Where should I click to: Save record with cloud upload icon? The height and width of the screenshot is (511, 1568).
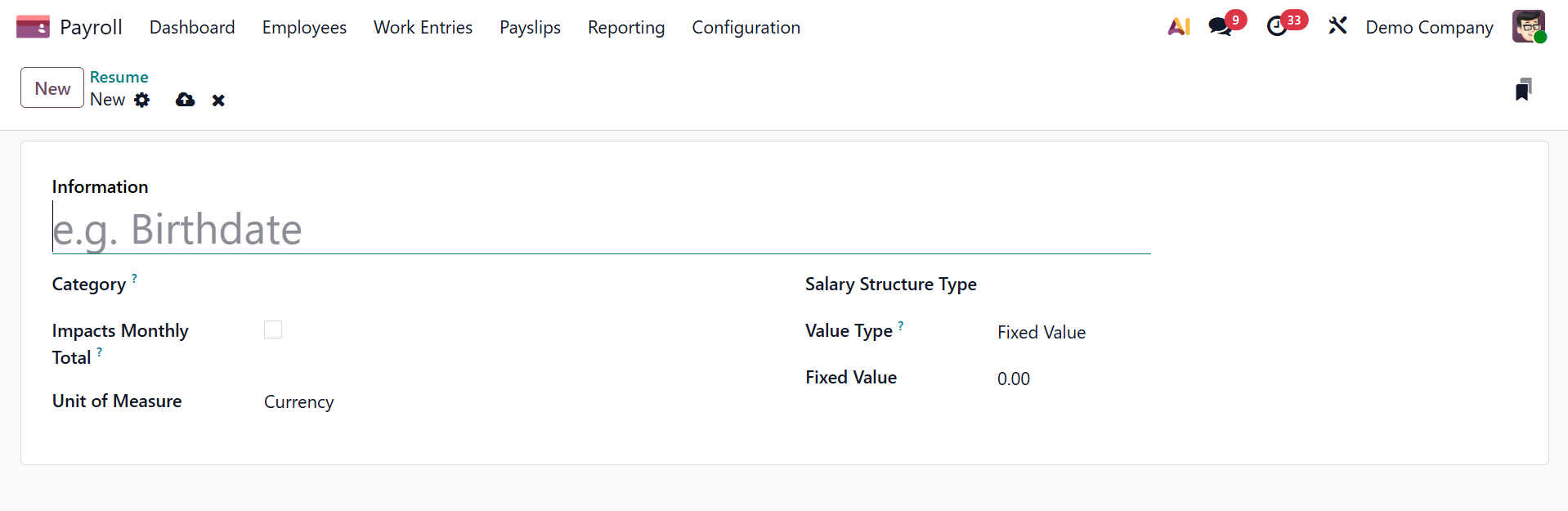pyautogui.click(x=186, y=100)
